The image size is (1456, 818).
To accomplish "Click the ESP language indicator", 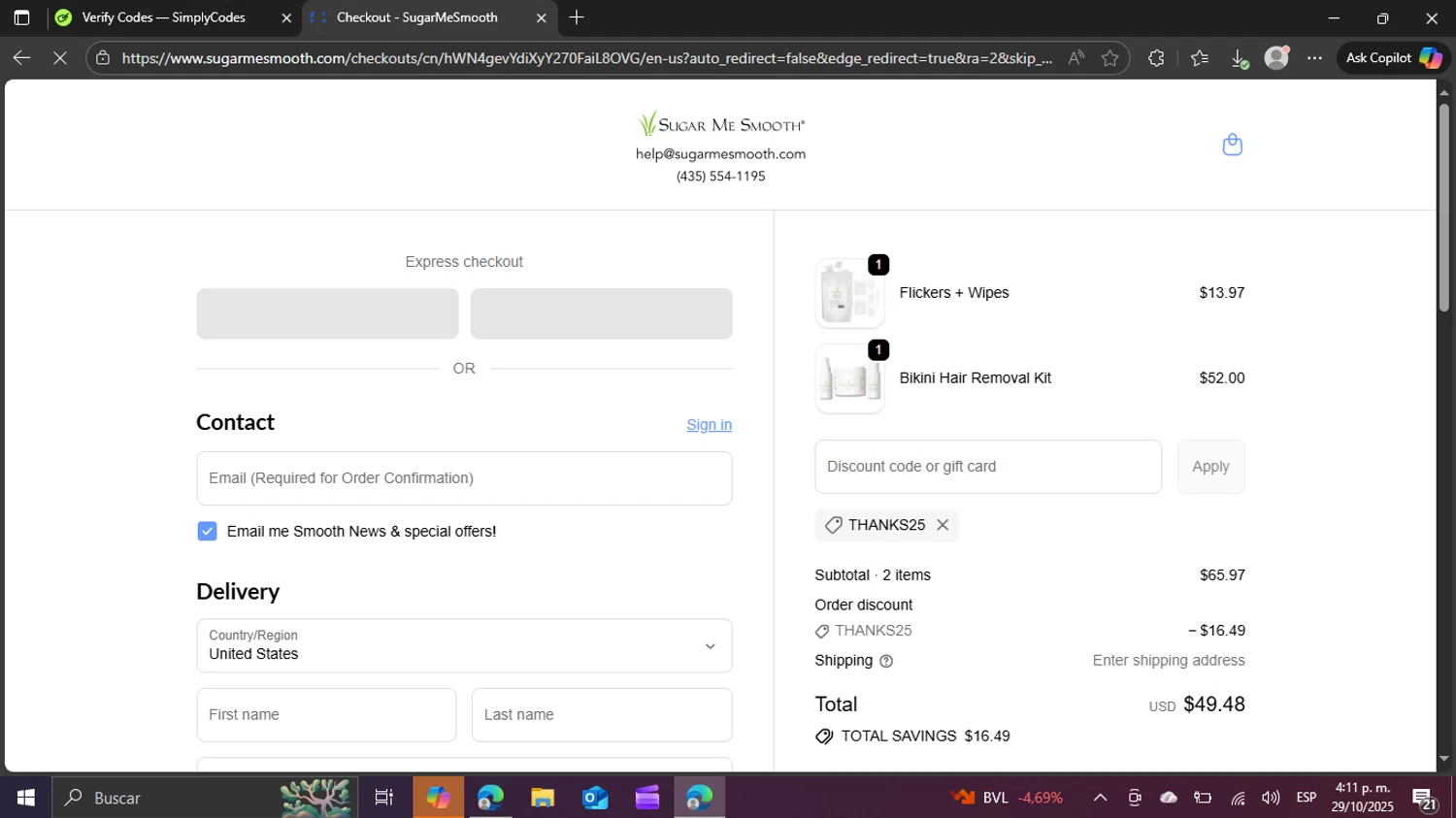I will (x=1307, y=798).
